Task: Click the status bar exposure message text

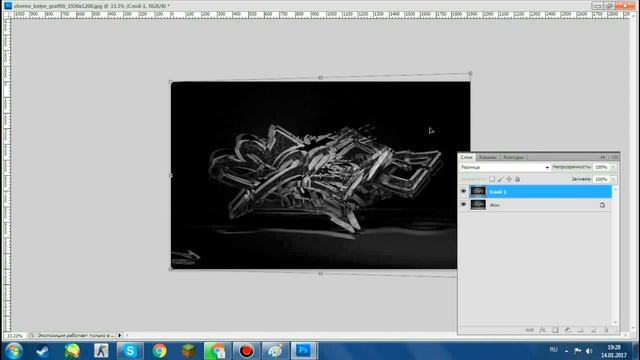Action: 76,336
